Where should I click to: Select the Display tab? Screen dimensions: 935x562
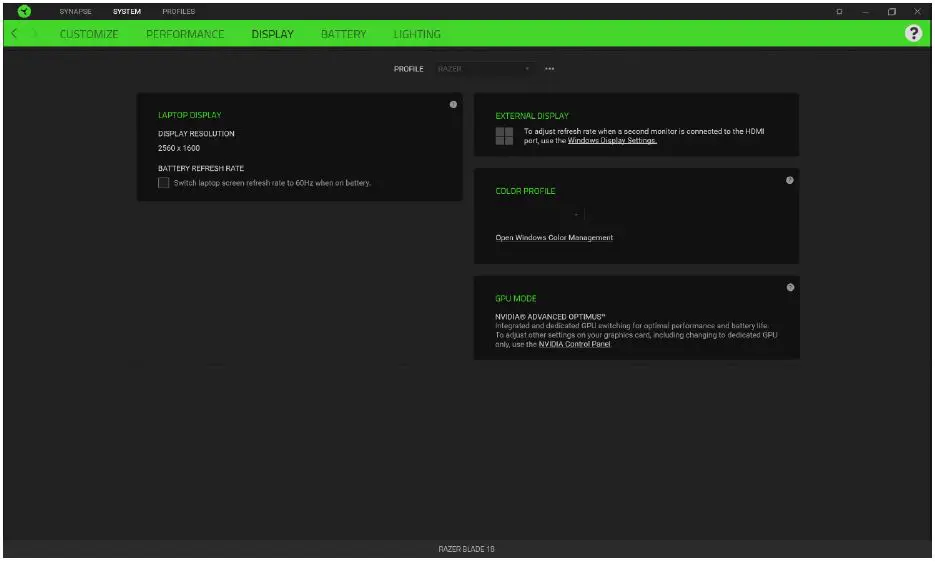(273, 34)
